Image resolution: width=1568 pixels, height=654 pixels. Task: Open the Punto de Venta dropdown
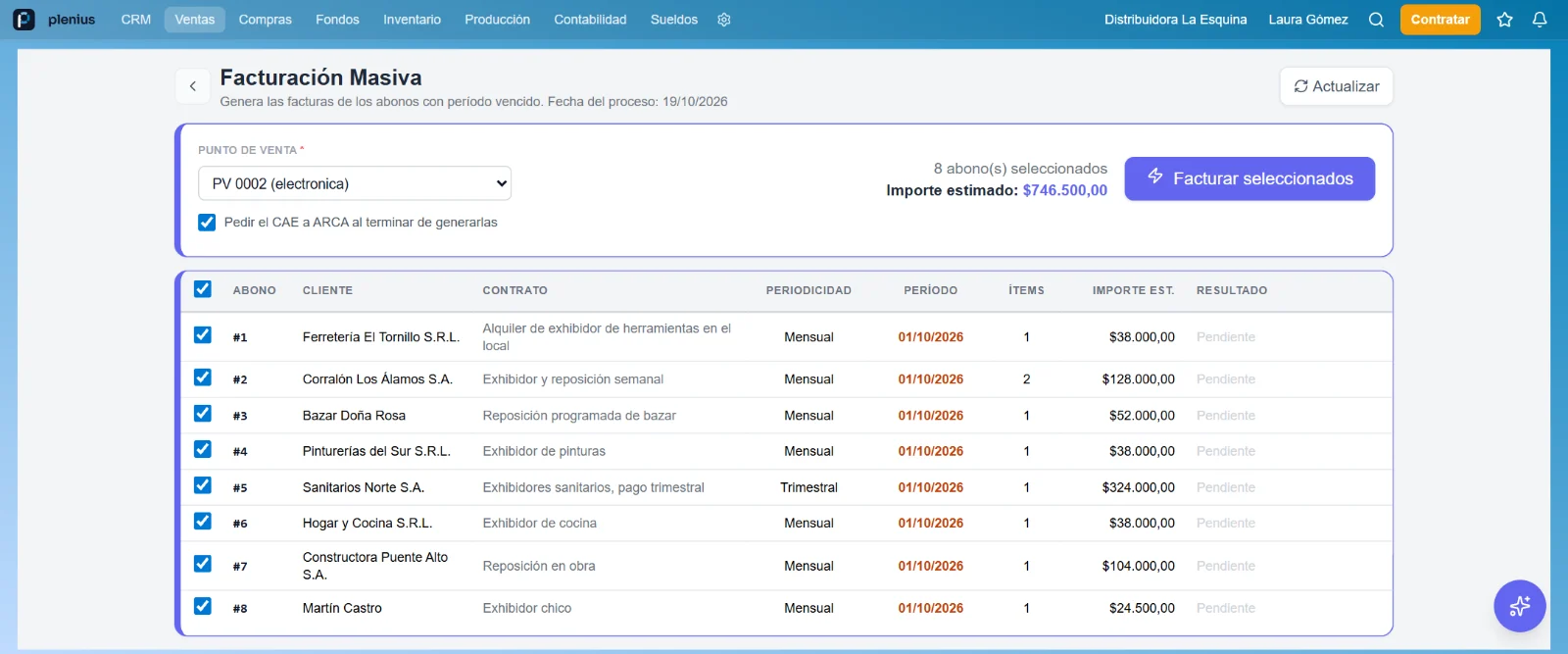(355, 183)
